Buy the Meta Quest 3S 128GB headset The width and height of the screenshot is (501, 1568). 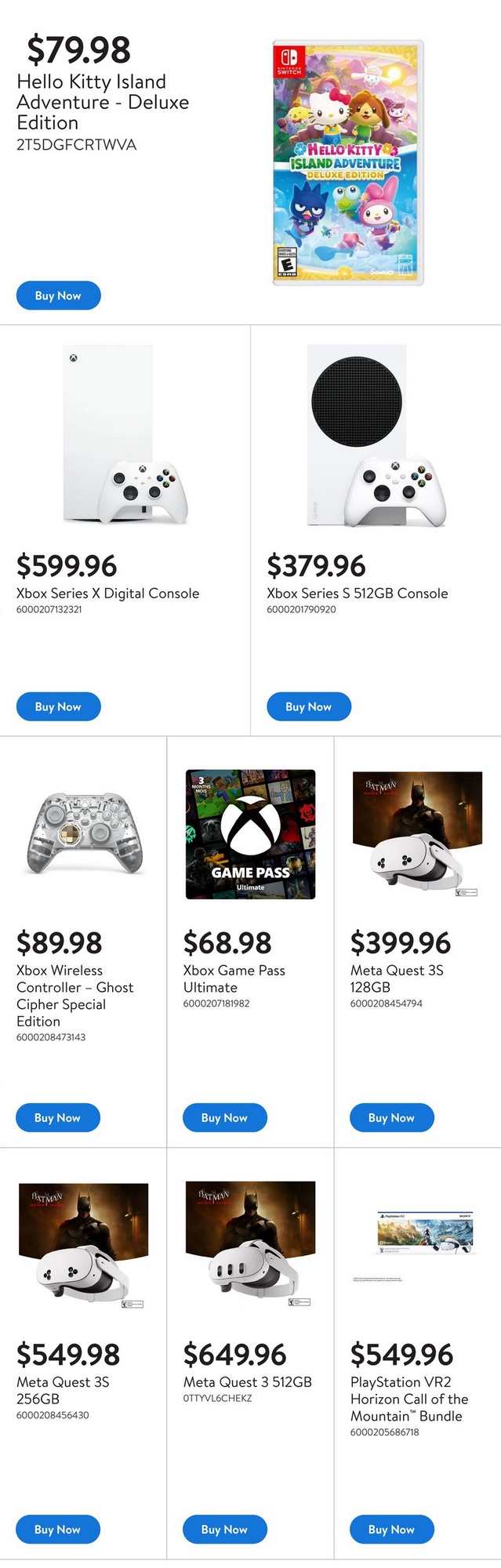tap(391, 1118)
